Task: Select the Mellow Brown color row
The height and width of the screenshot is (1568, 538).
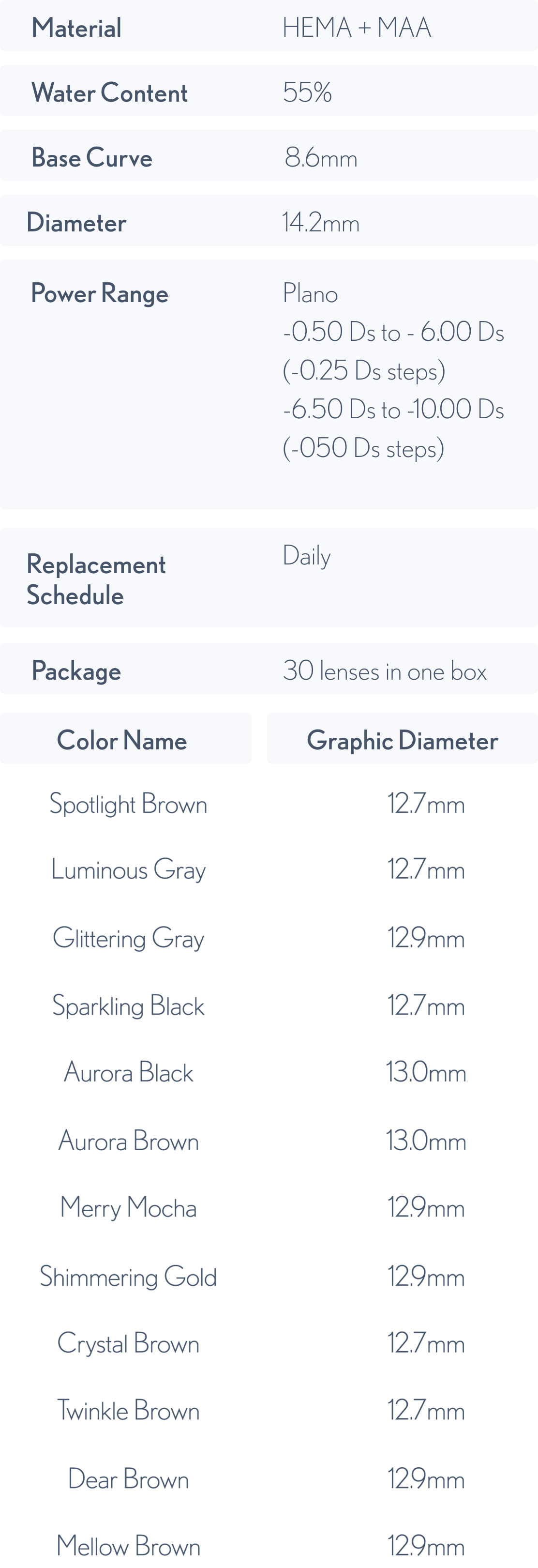Action: [x=128, y=1547]
